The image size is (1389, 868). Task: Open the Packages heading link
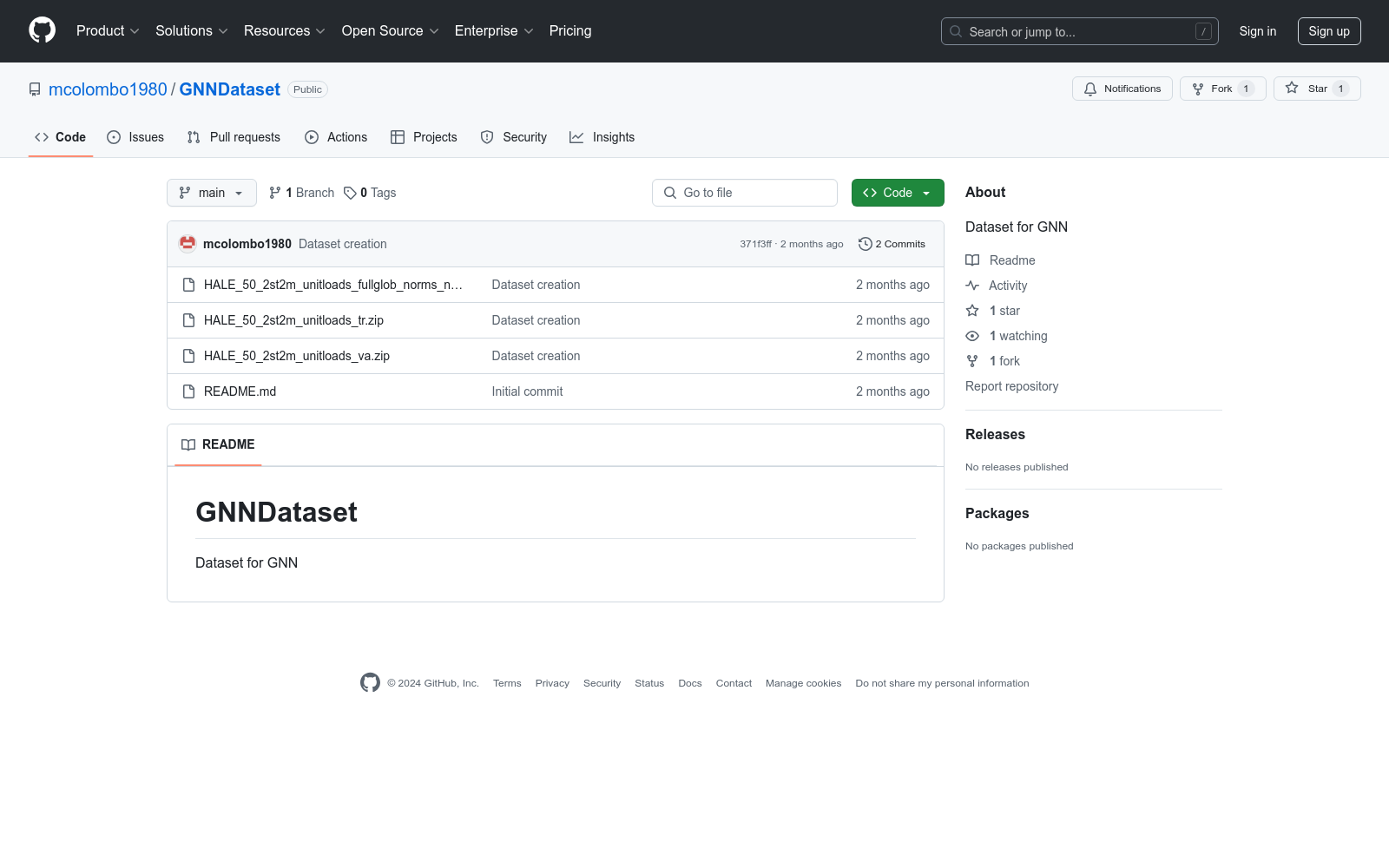[997, 513]
